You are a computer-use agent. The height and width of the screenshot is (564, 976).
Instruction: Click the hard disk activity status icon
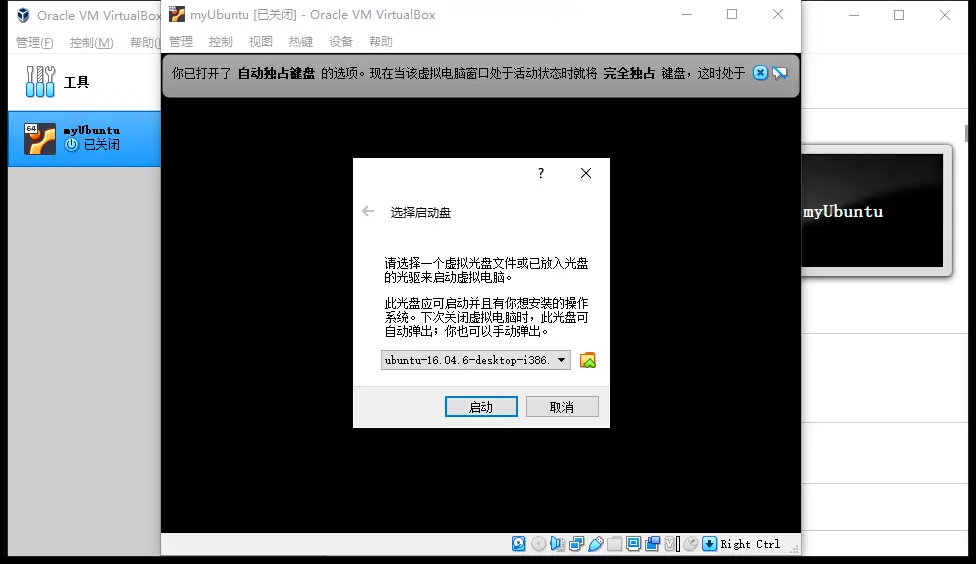[519, 544]
